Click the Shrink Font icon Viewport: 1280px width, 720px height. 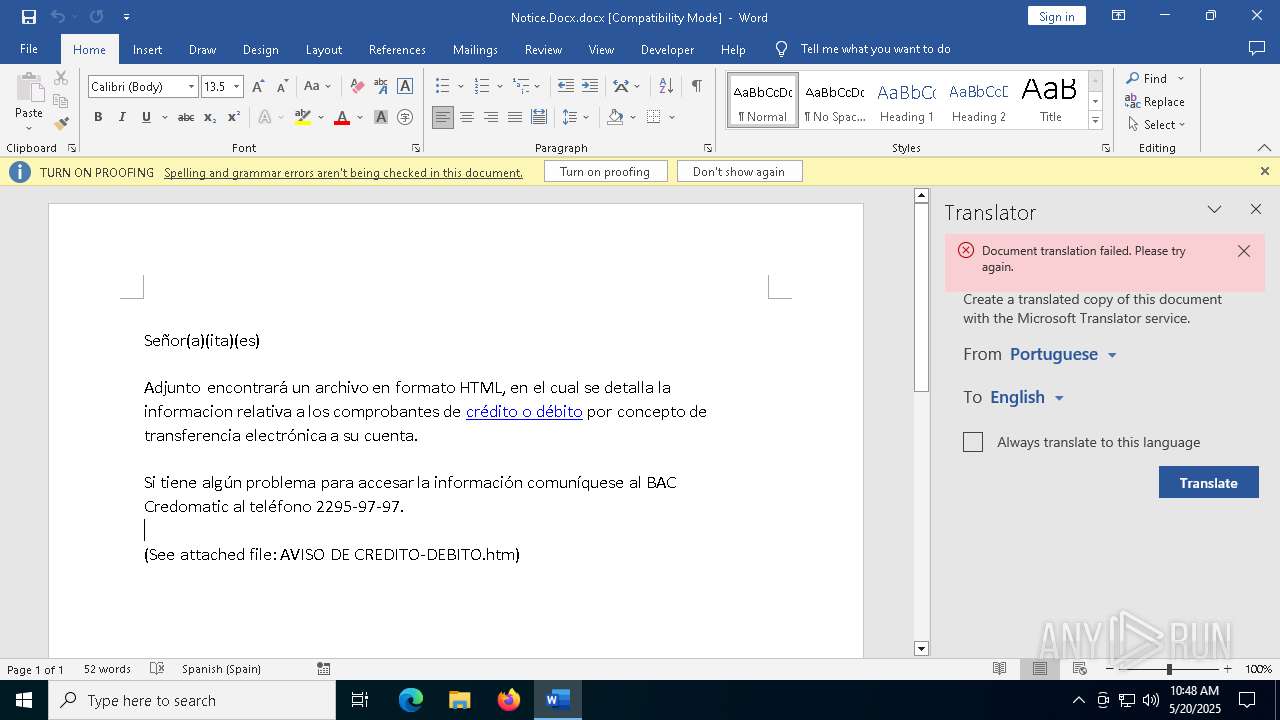point(282,87)
